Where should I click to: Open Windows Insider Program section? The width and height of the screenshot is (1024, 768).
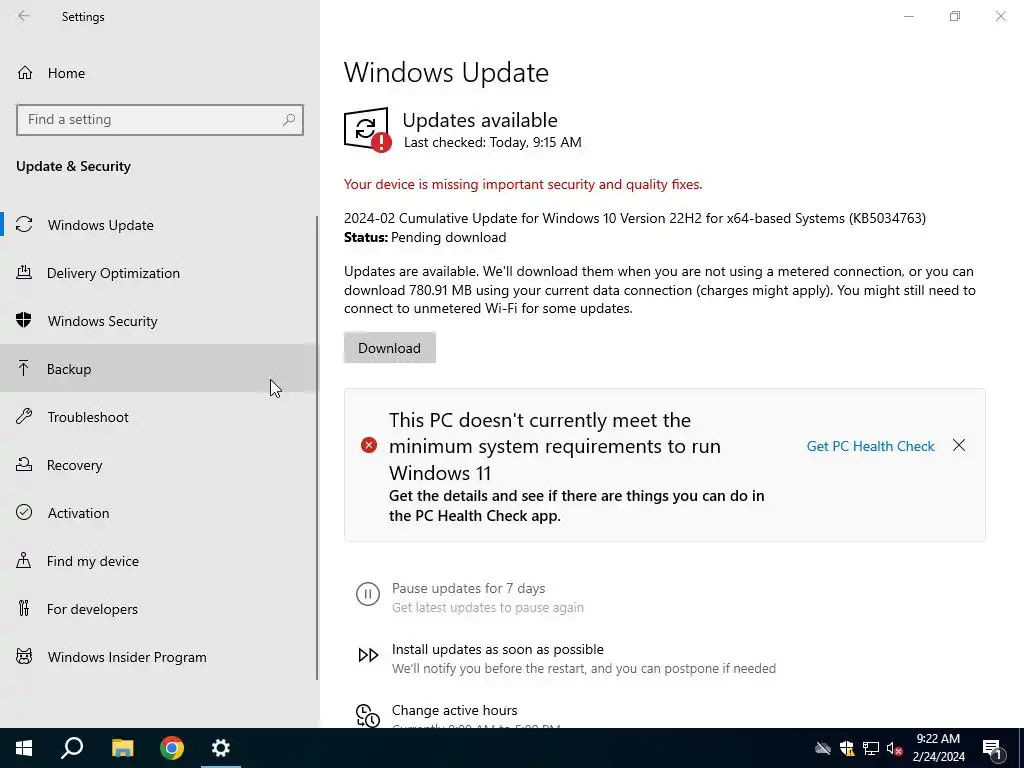(159, 657)
